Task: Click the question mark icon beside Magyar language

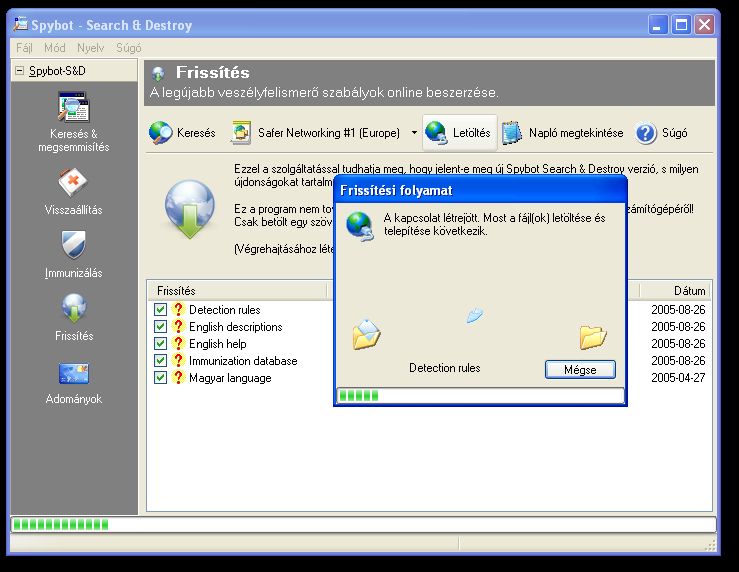Action: tap(178, 377)
